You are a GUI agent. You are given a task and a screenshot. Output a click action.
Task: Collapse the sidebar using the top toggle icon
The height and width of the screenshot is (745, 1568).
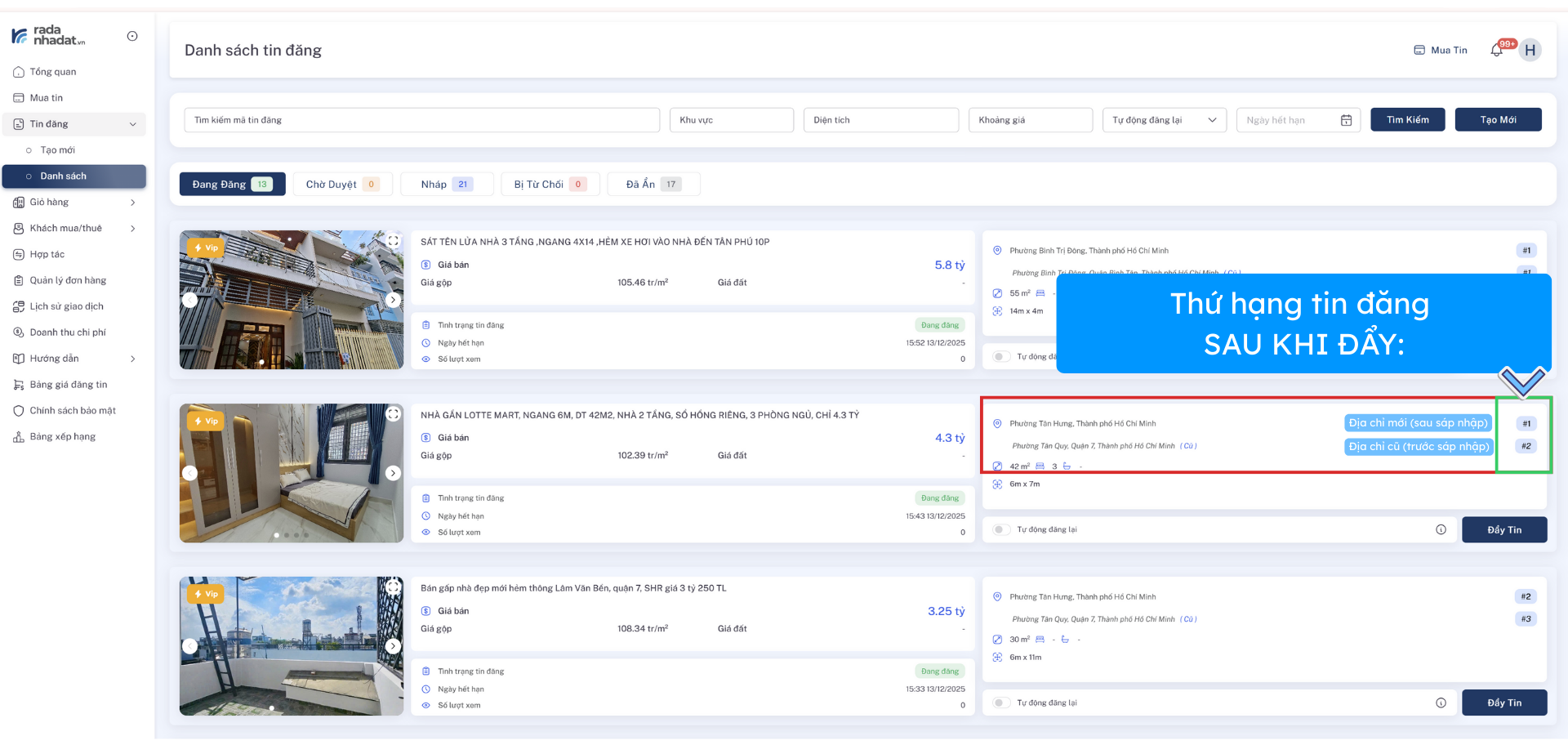pyautogui.click(x=132, y=36)
